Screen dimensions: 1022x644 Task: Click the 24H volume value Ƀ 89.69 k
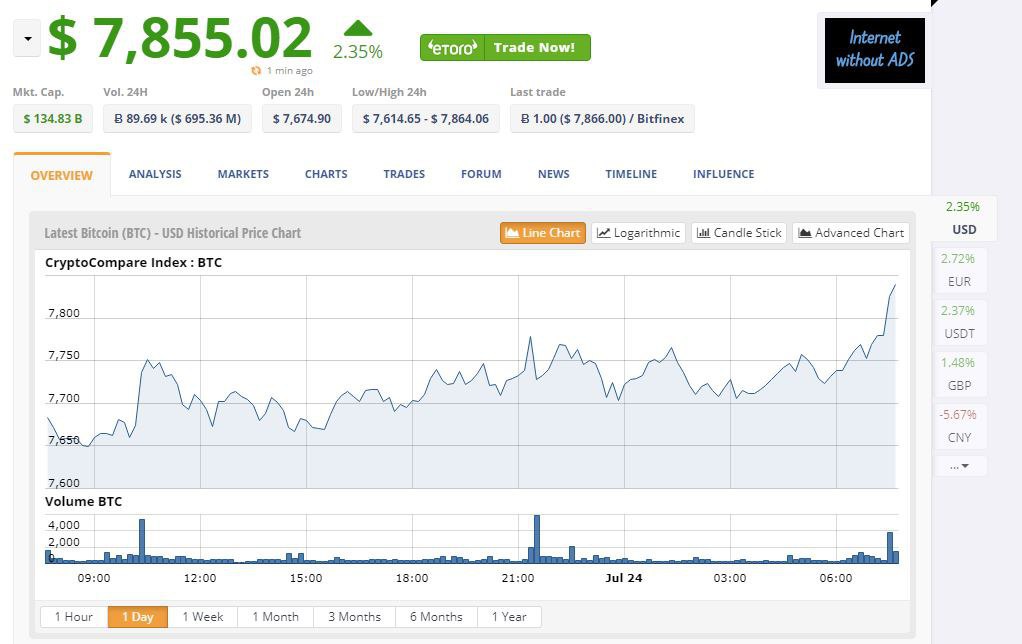(177, 119)
